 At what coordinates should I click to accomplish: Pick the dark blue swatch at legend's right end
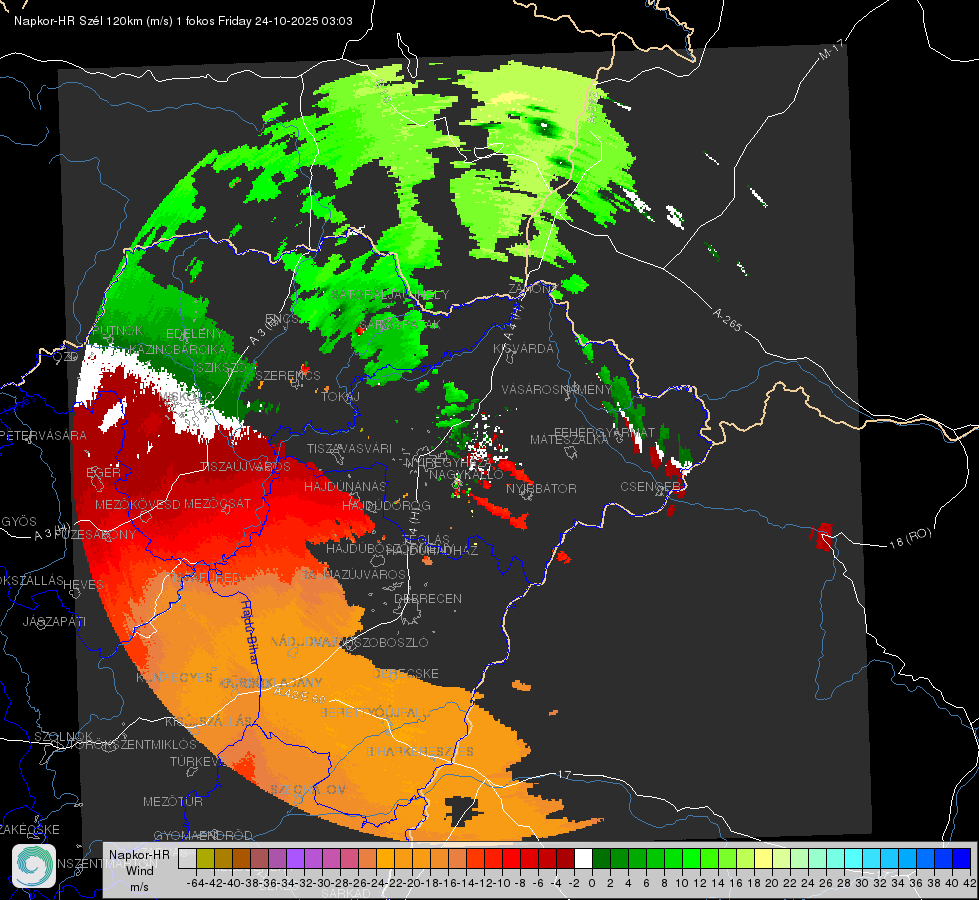[962, 858]
